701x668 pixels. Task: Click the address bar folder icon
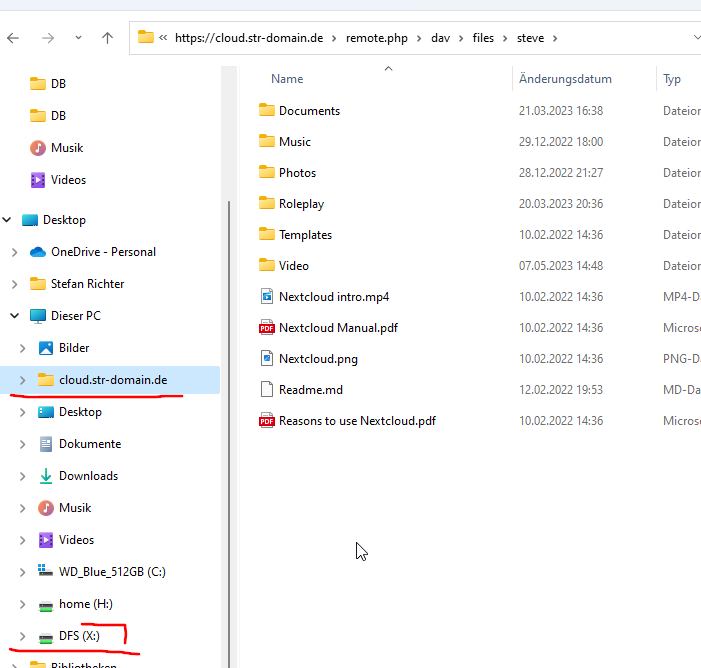(146, 37)
